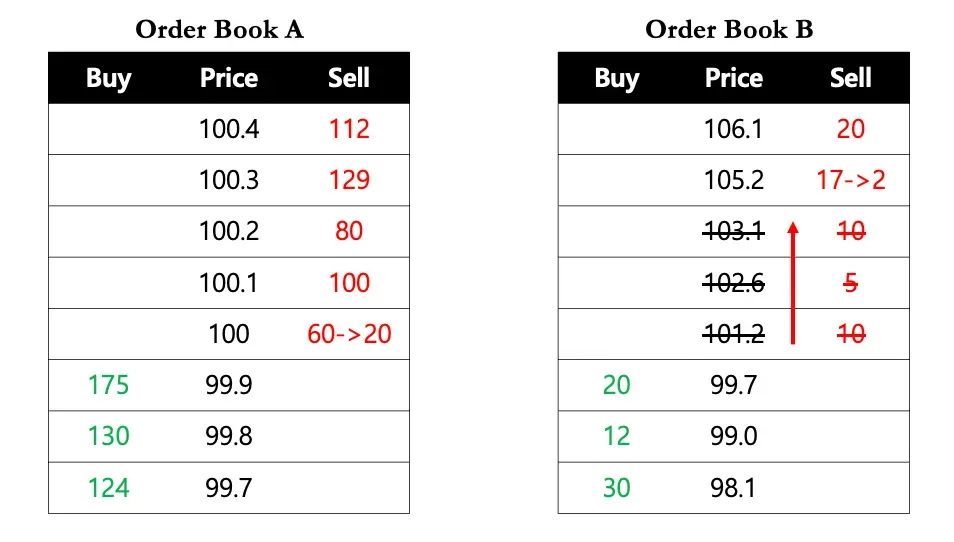Click the green buy quantity 124

pos(108,487)
